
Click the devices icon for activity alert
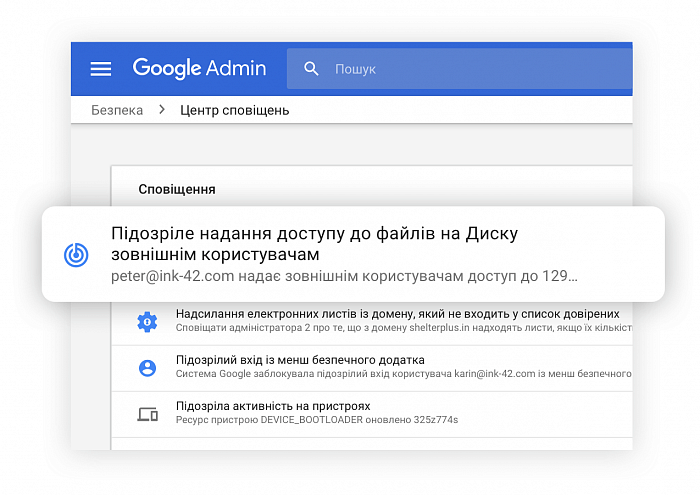click(x=147, y=413)
